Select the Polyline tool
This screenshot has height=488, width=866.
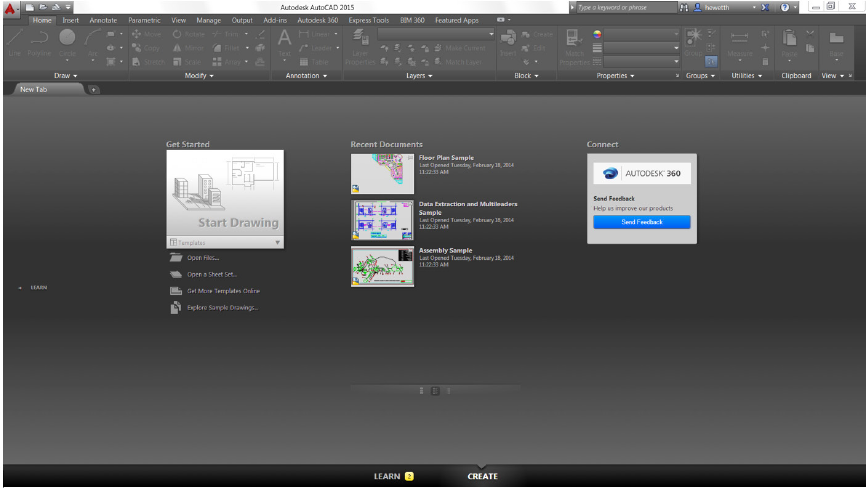pyautogui.click(x=39, y=43)
